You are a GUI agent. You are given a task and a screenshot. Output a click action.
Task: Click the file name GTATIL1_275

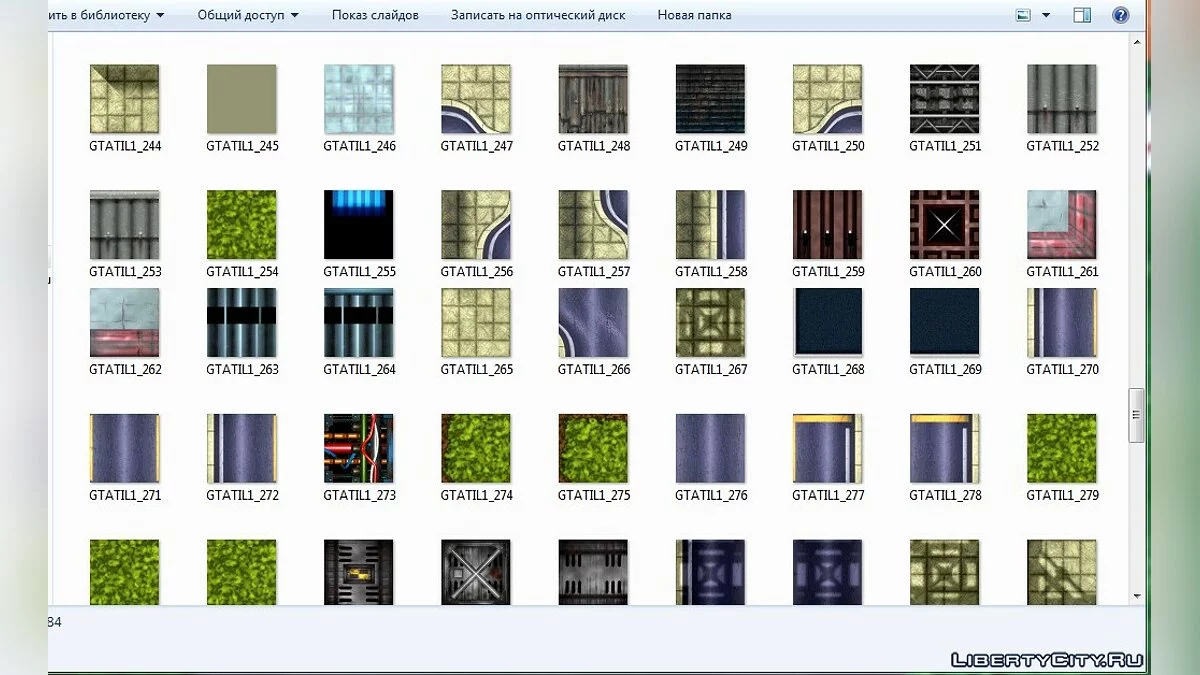click(x=593, y=496)
